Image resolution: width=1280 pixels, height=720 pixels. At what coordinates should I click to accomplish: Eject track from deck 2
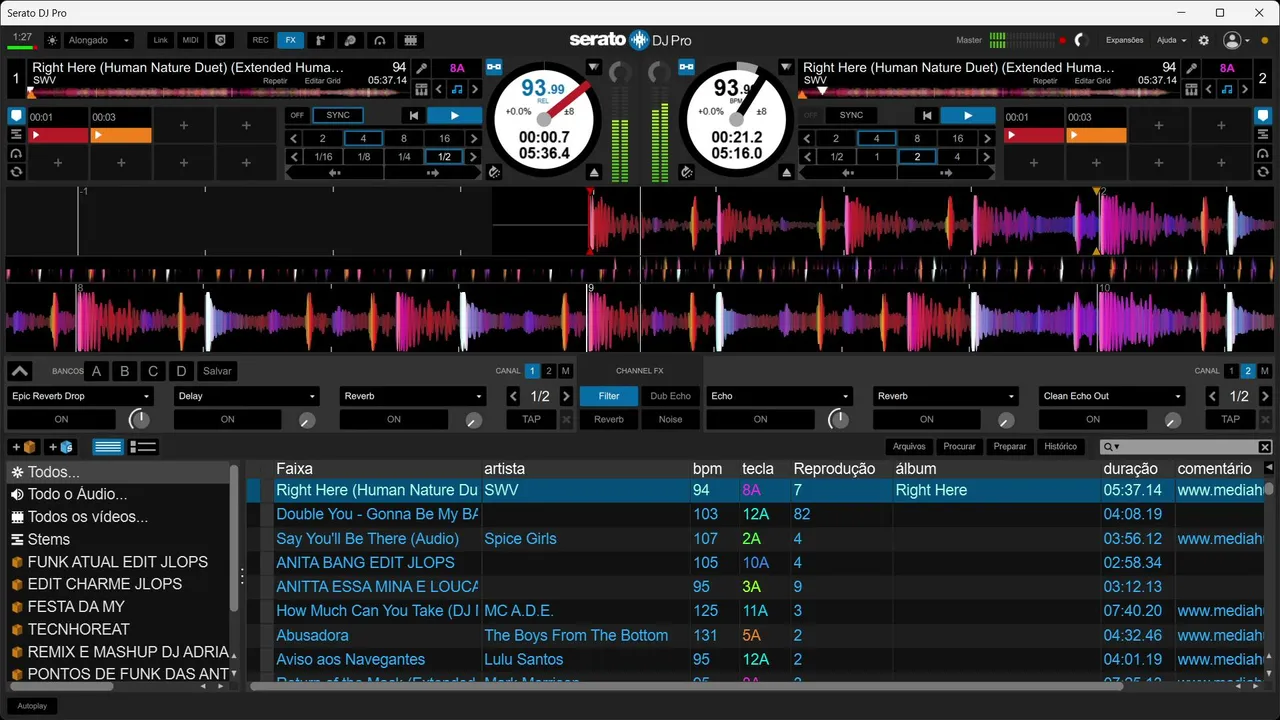tap(786, 172)
